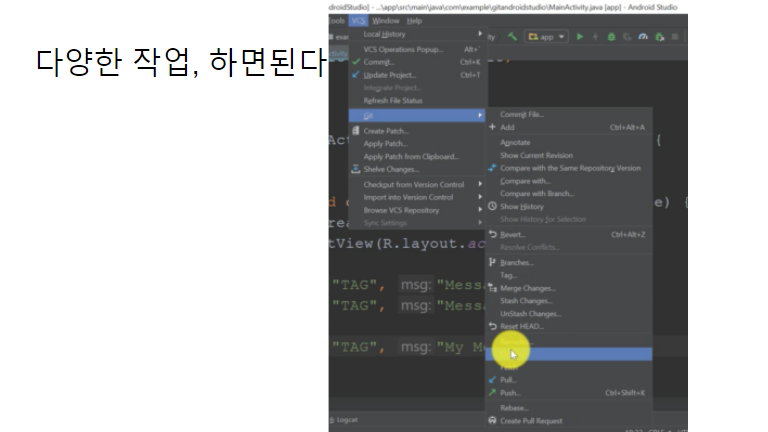768x432 pixels.
Task: Expand Import into Version Control submenu
Action: 417,197
